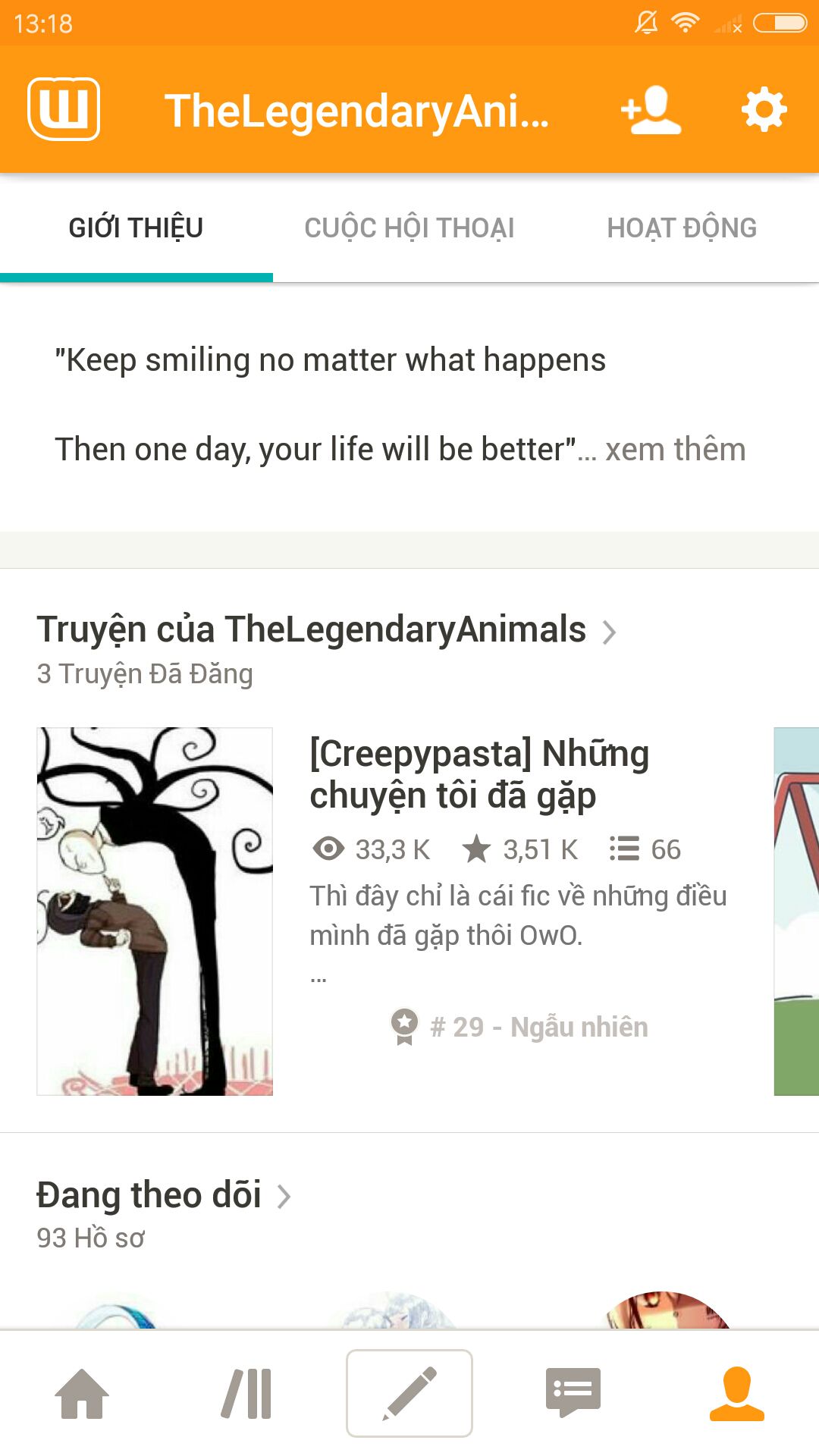Screen dimensions: 819x1456
Task: Open the Creepypasta story cover thumbnail
Action: click(155, 912)
